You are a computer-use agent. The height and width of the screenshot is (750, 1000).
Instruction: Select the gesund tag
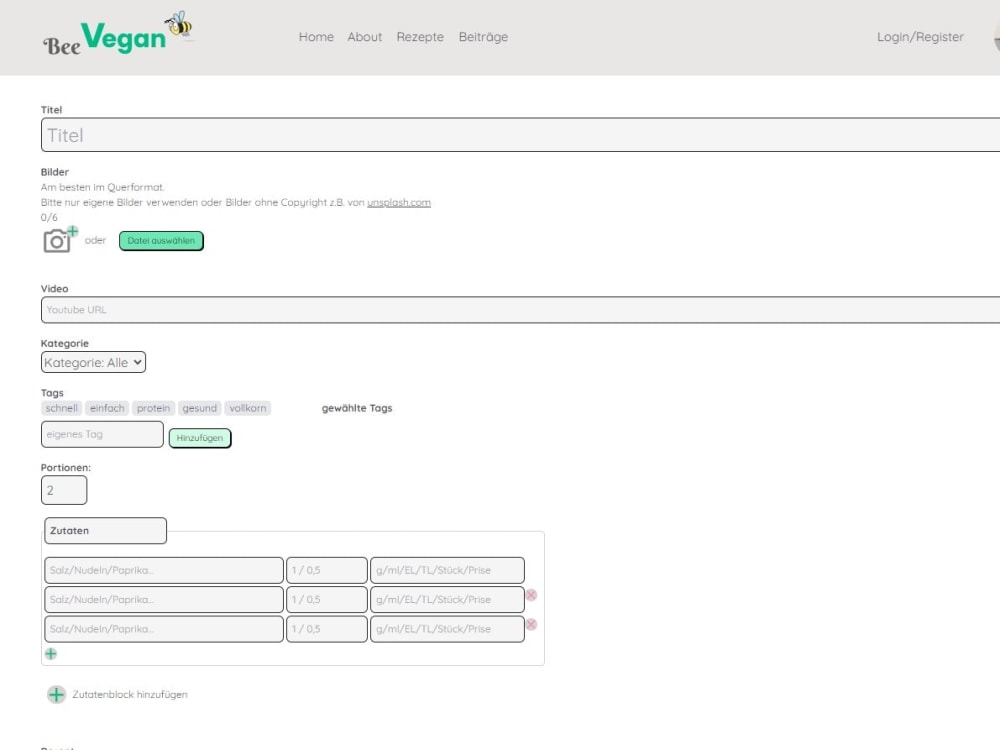click(x=200, y=408)
